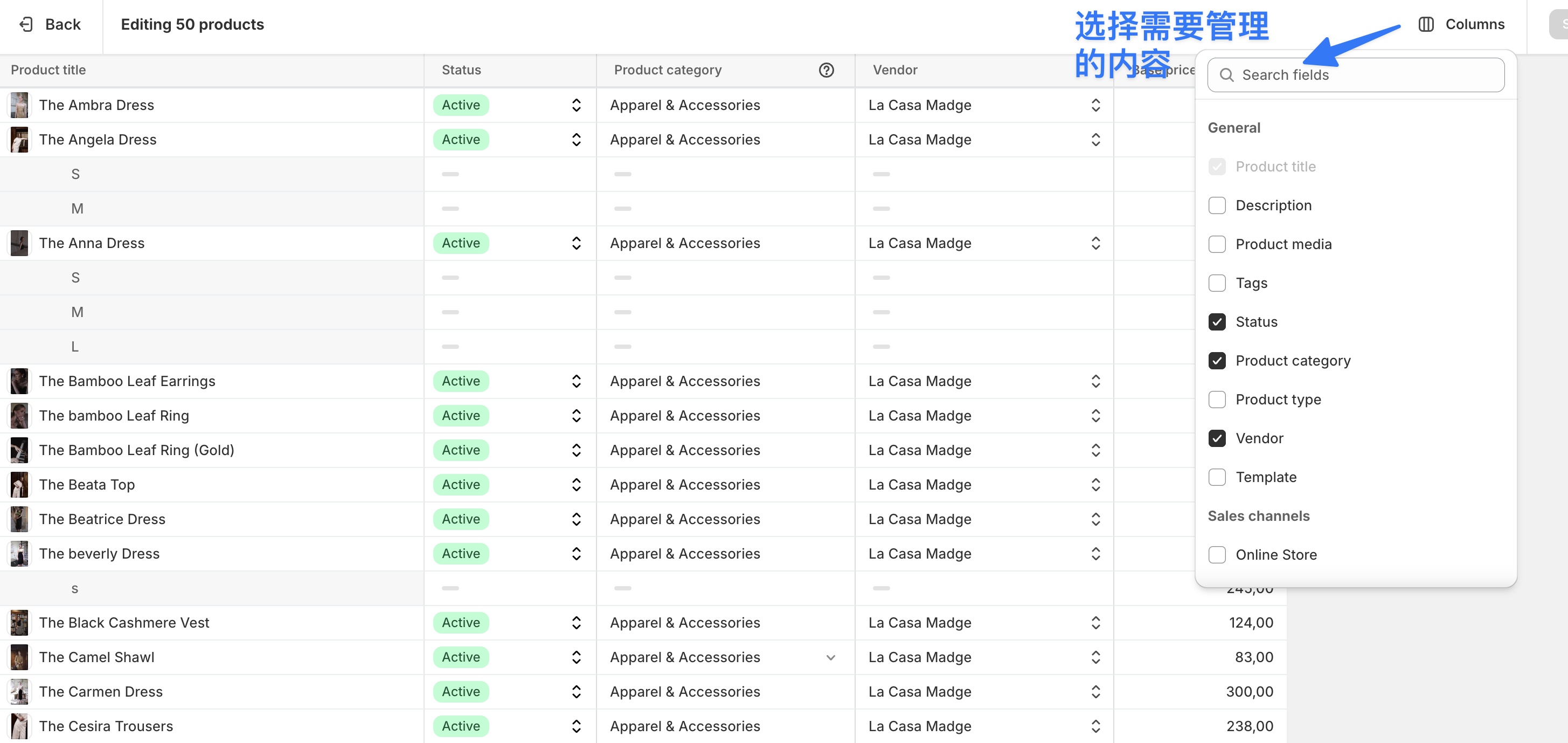
Task: Uncheck the Vendor column checkbox
Action: (x=1217, y=438)
